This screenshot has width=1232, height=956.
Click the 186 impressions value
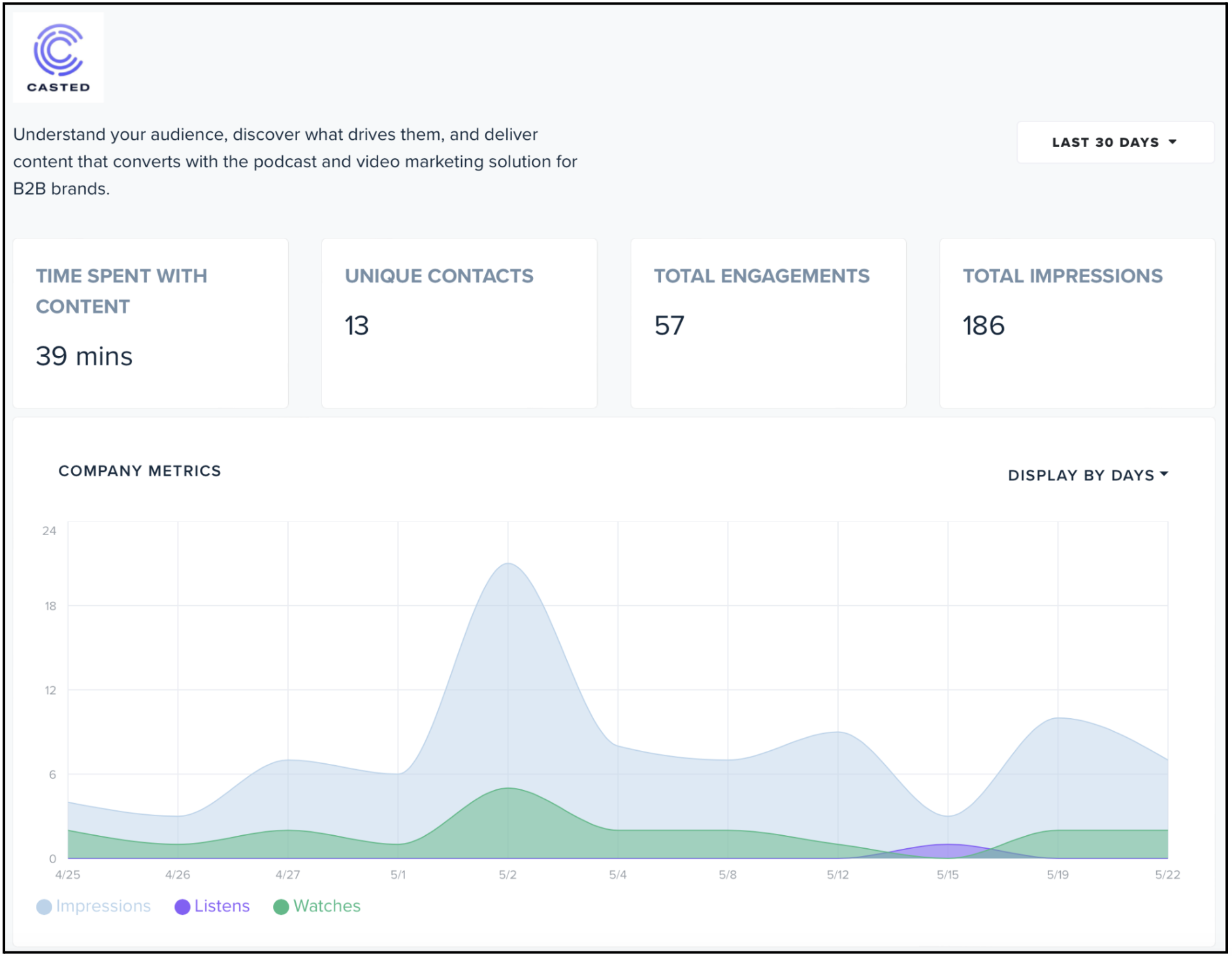pyautogui.click(x=983, y=325)
